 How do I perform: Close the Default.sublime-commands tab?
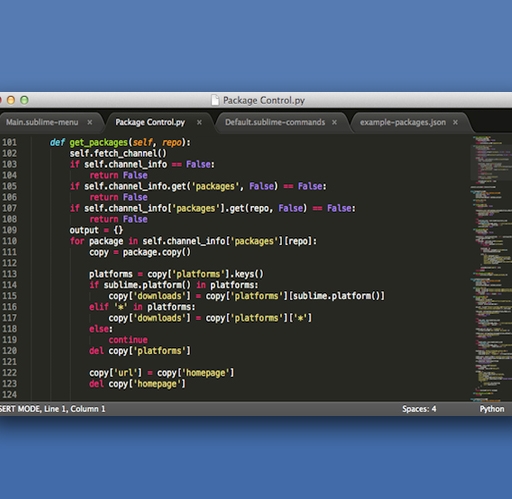334,122
